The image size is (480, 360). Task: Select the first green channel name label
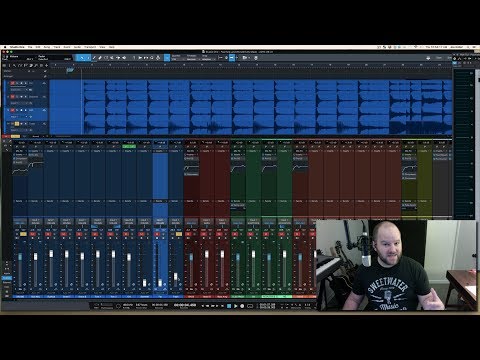238,296
